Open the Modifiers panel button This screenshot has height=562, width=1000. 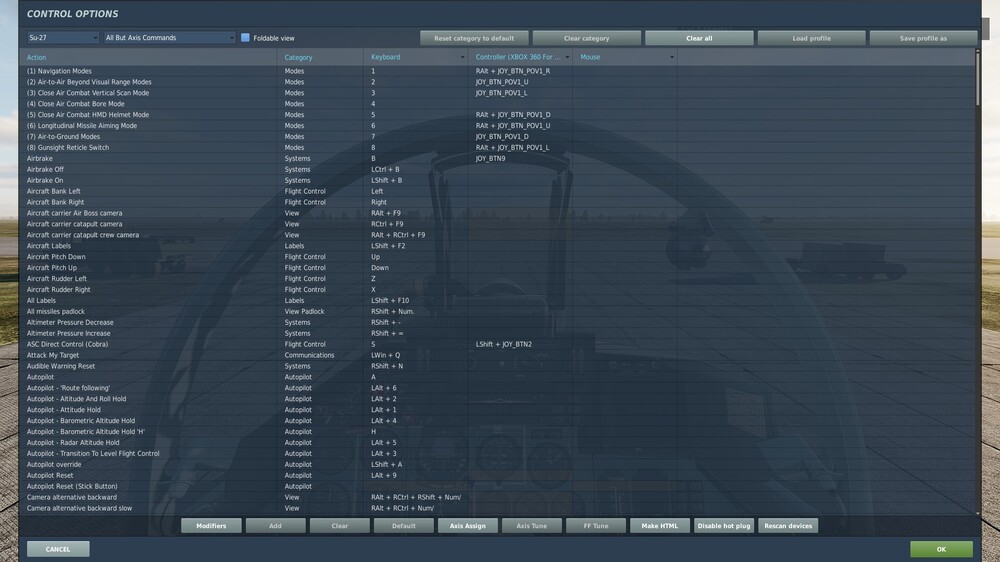[x=211, y=526]
